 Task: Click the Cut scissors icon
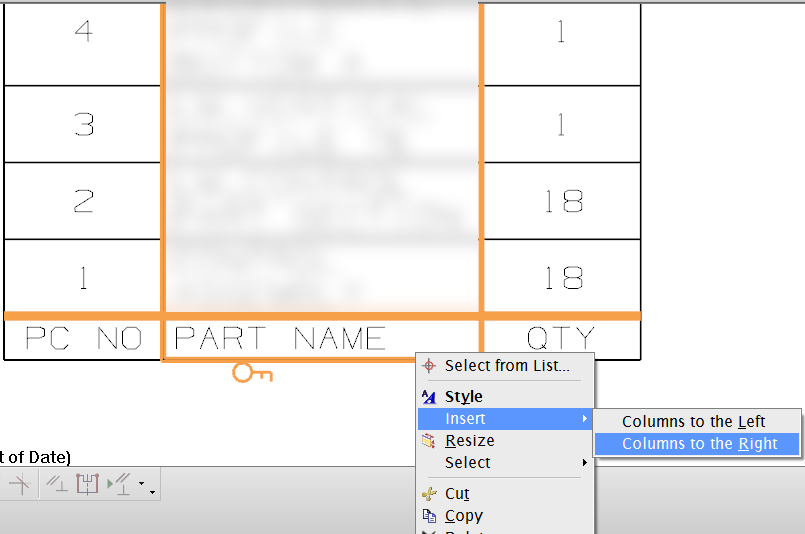coord(430,494)
